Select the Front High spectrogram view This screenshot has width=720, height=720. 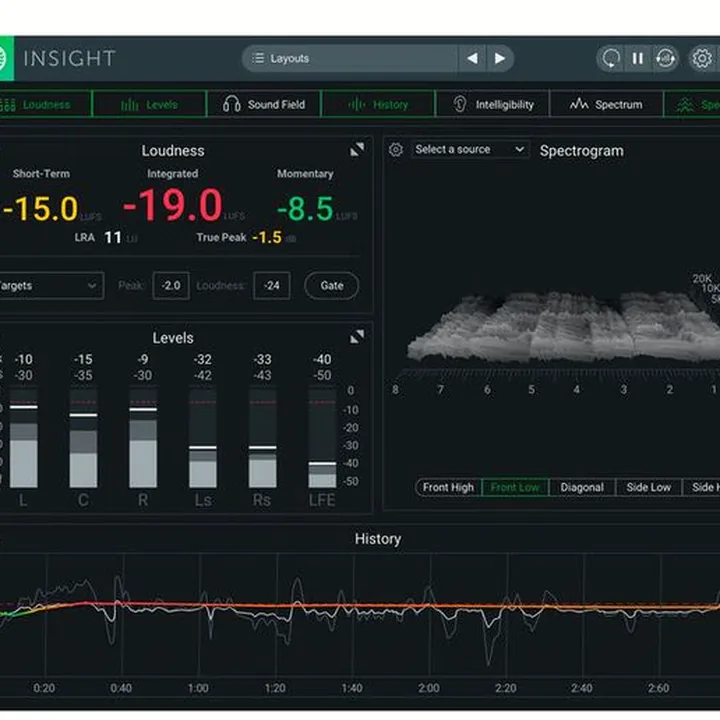pyautogui.click(x=448, y=487)
